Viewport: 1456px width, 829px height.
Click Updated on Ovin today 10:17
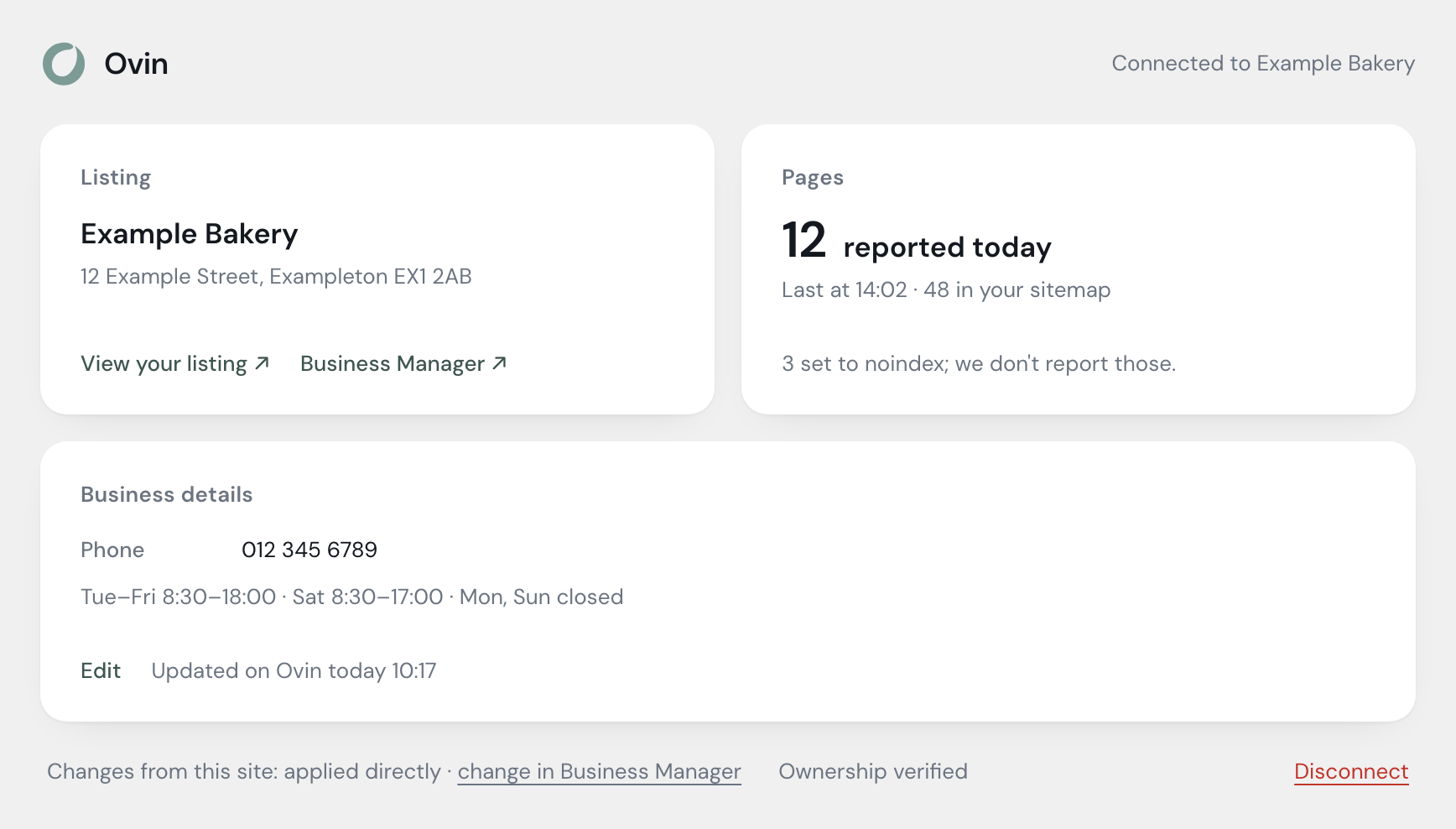(x=294, y=670)
